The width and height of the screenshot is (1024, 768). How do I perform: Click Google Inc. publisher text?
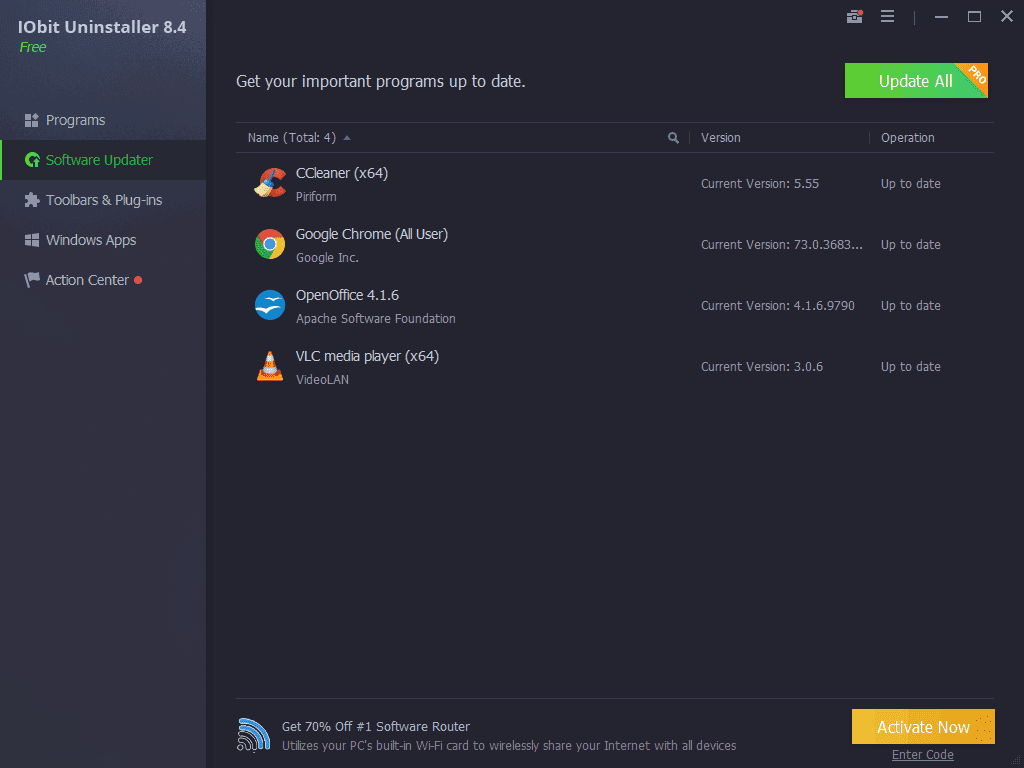click(x=327, y=258)
